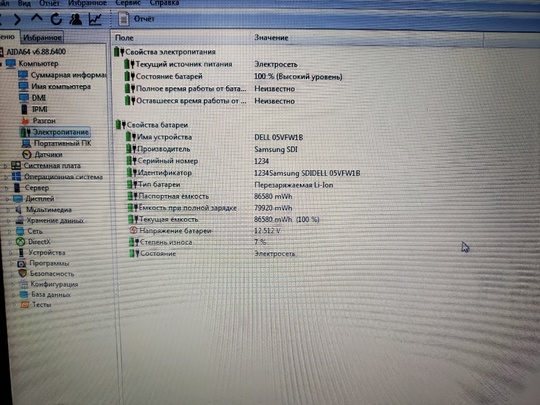The image size is (540, 405).
Task: Select Портативный ПК in the tree
Action: [56, 143]
